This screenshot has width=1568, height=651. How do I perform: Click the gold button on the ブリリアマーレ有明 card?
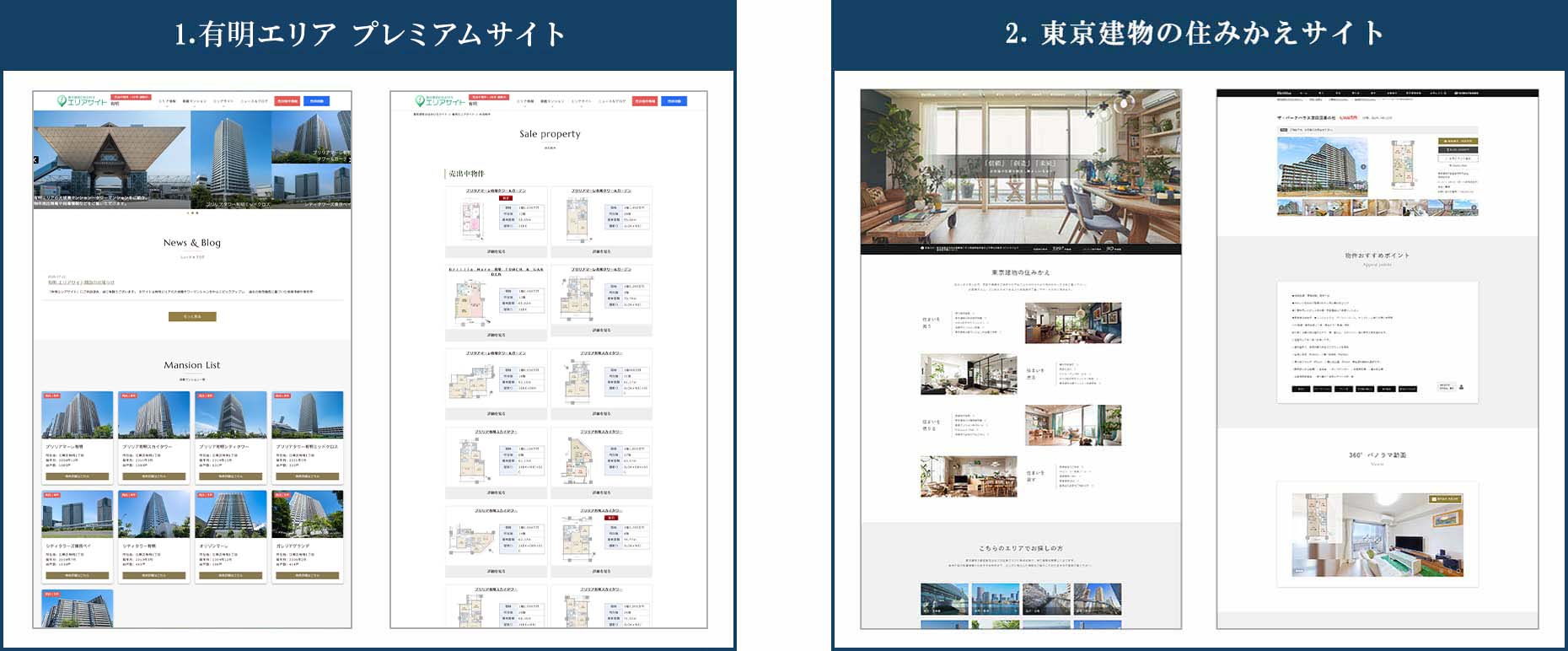77,476
